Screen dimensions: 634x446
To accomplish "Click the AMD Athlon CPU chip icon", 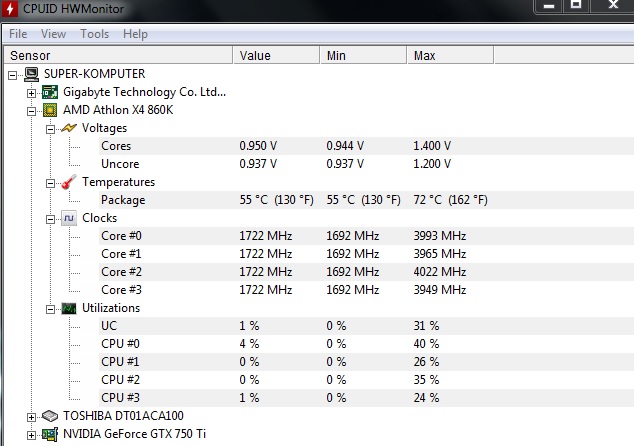I will click(x=50, y=110).
